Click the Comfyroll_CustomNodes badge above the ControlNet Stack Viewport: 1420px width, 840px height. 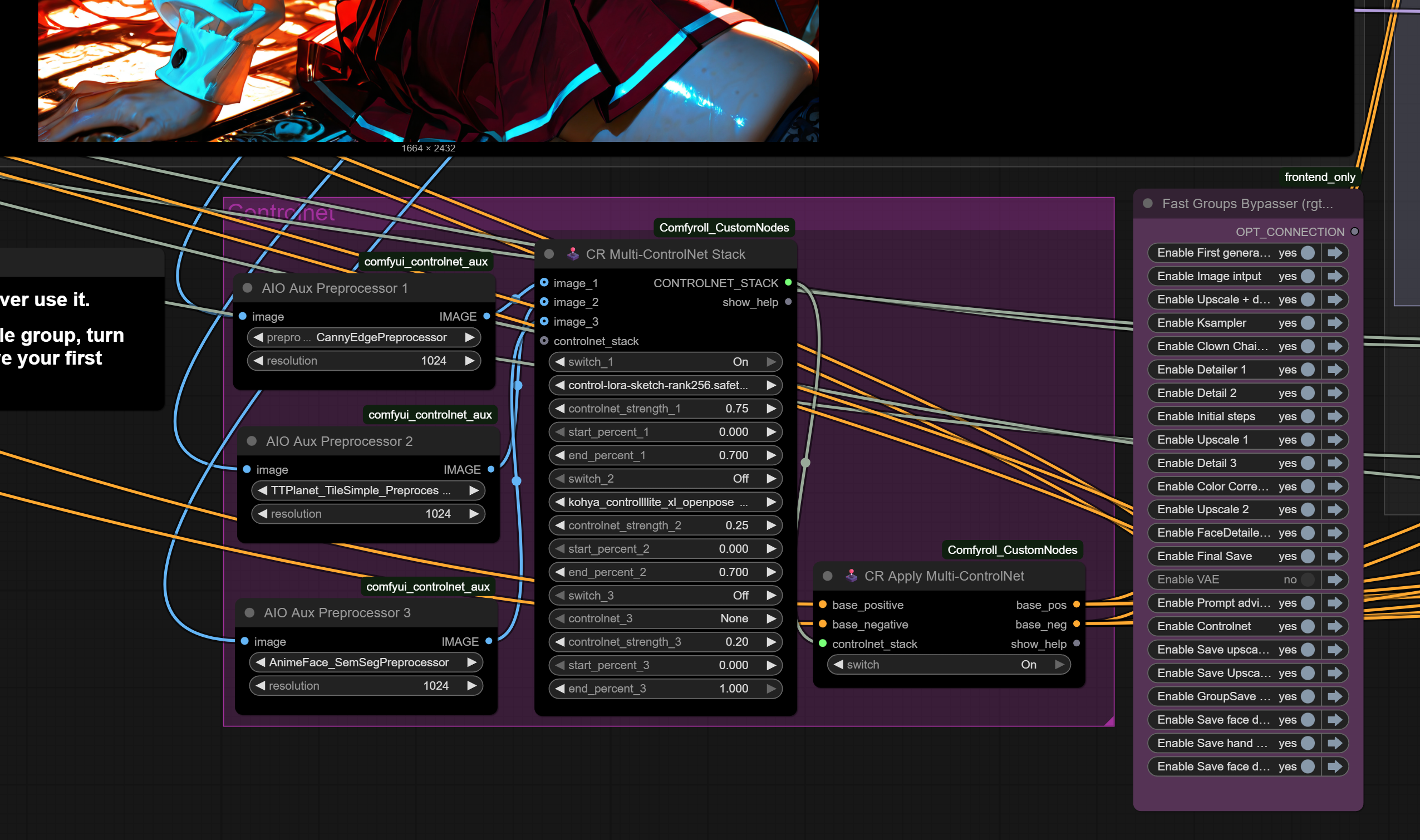pos(723,228)
